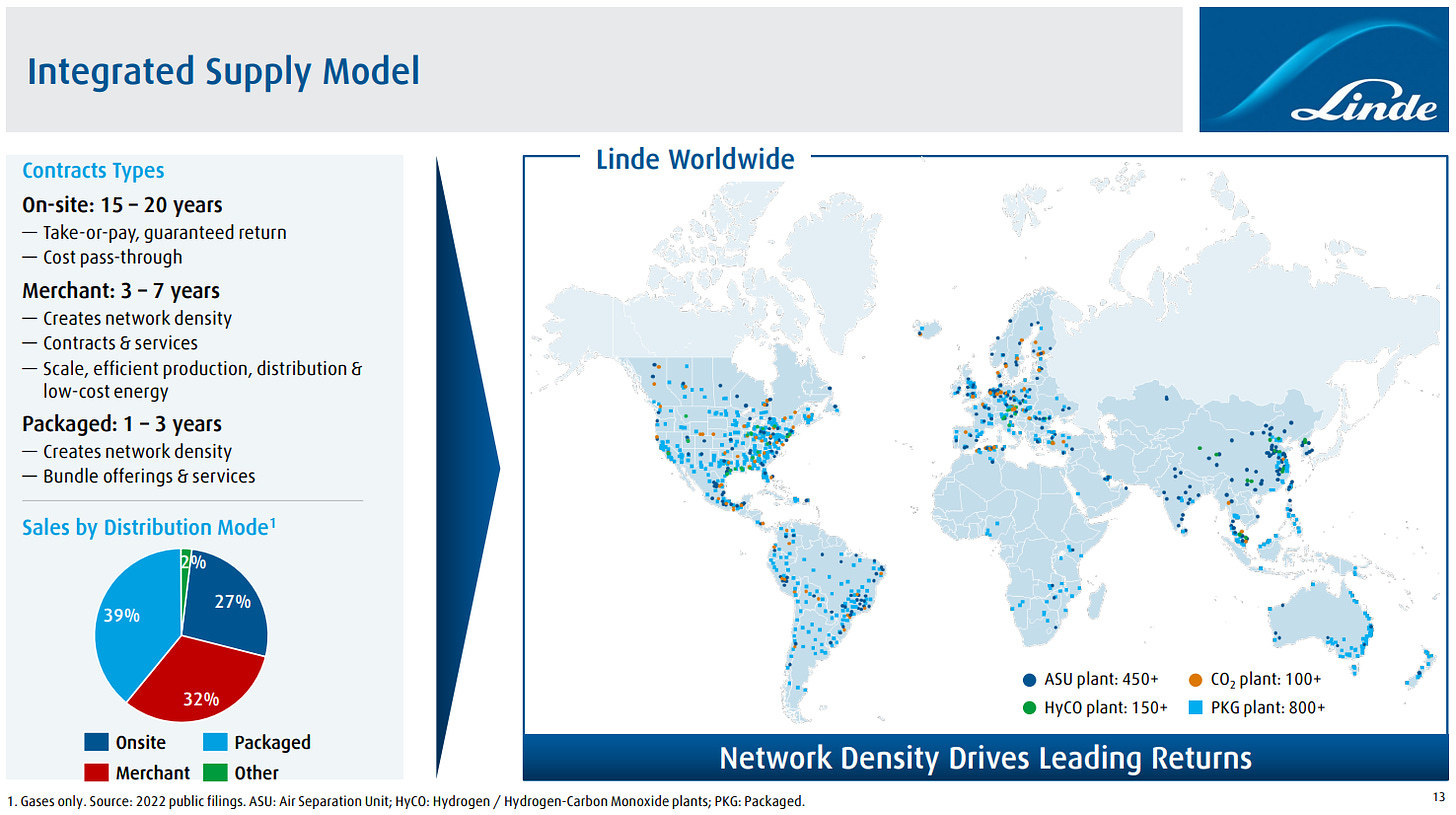Click the 'Merchant: 3 – 7 years' text
Screen dimensions: 1456x815
click(x=121, y=291)
